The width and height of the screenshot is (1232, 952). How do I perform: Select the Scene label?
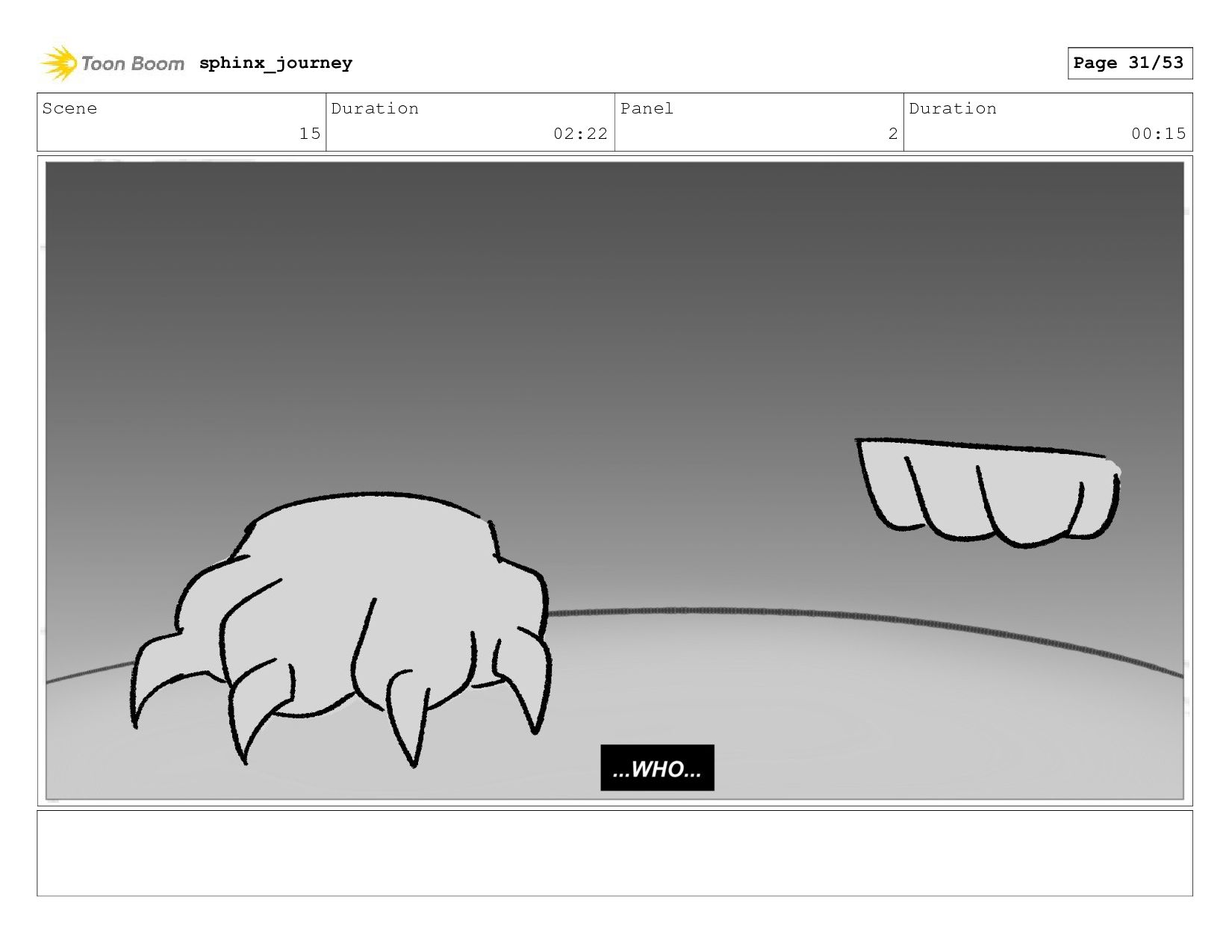pos(69,108)
